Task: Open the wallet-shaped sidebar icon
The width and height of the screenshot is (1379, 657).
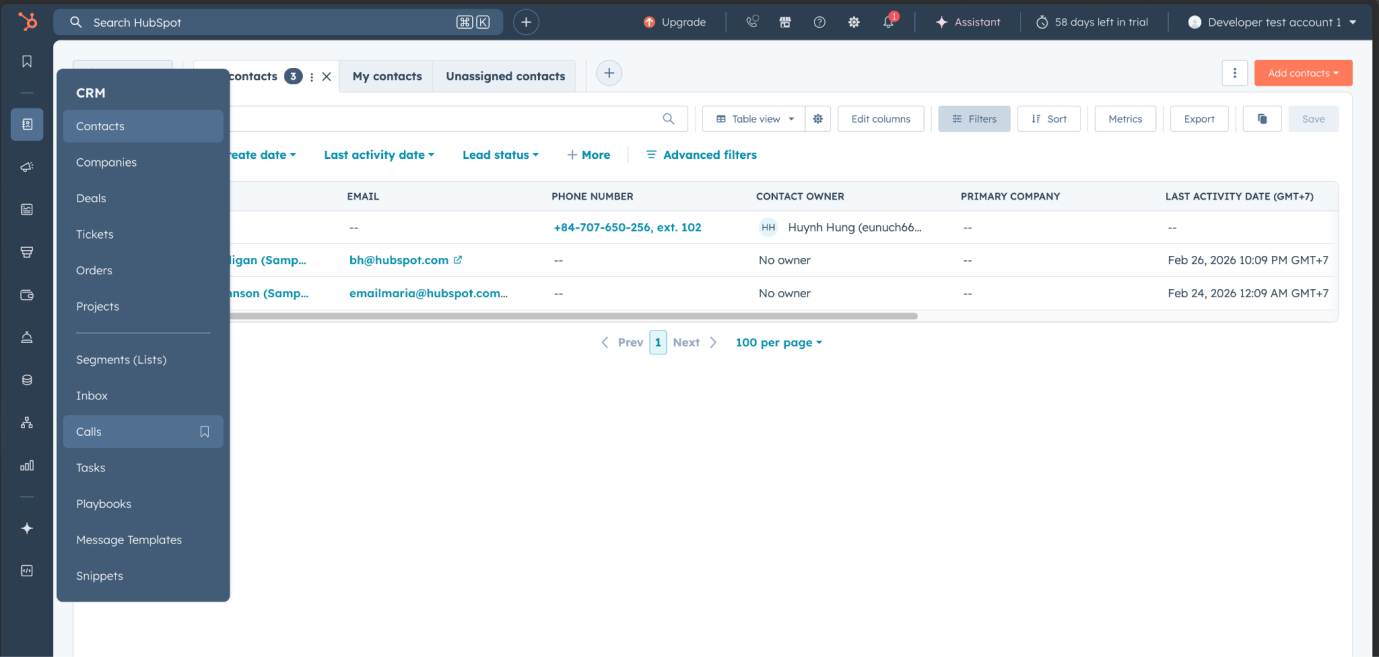Action: point(27,295)
